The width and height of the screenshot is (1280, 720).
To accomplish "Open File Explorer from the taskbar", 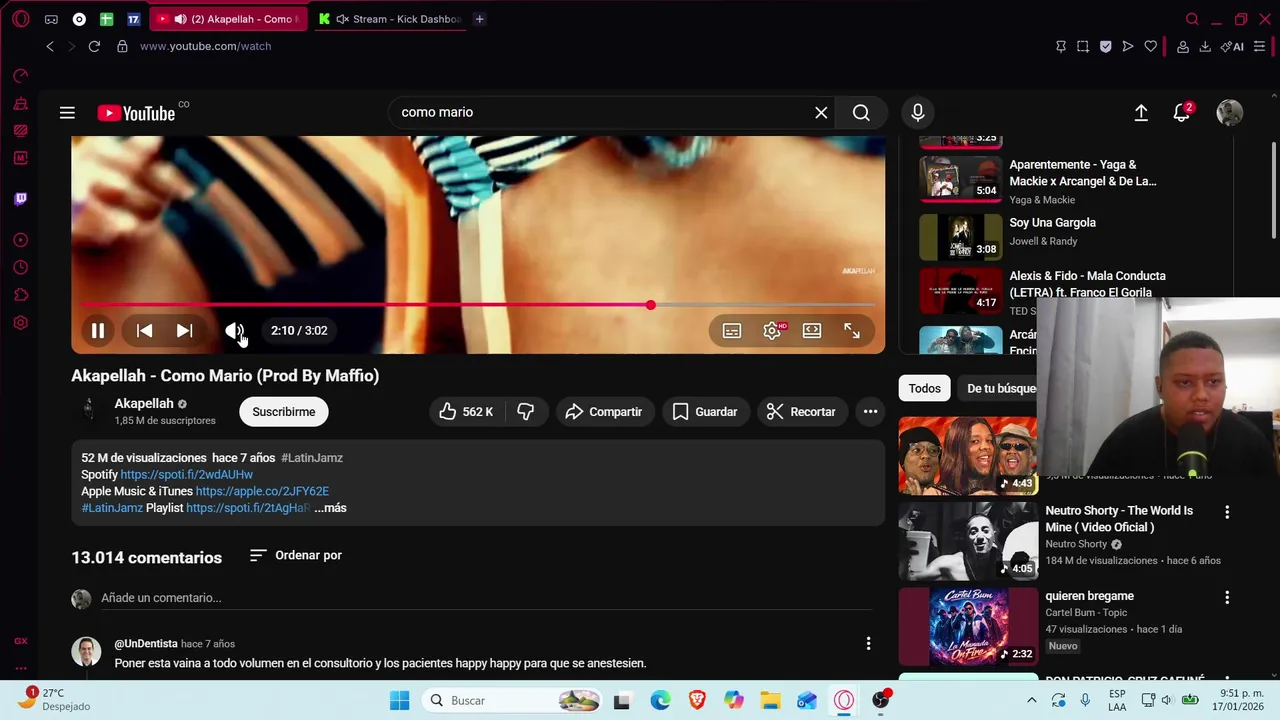I will point(770,700).
